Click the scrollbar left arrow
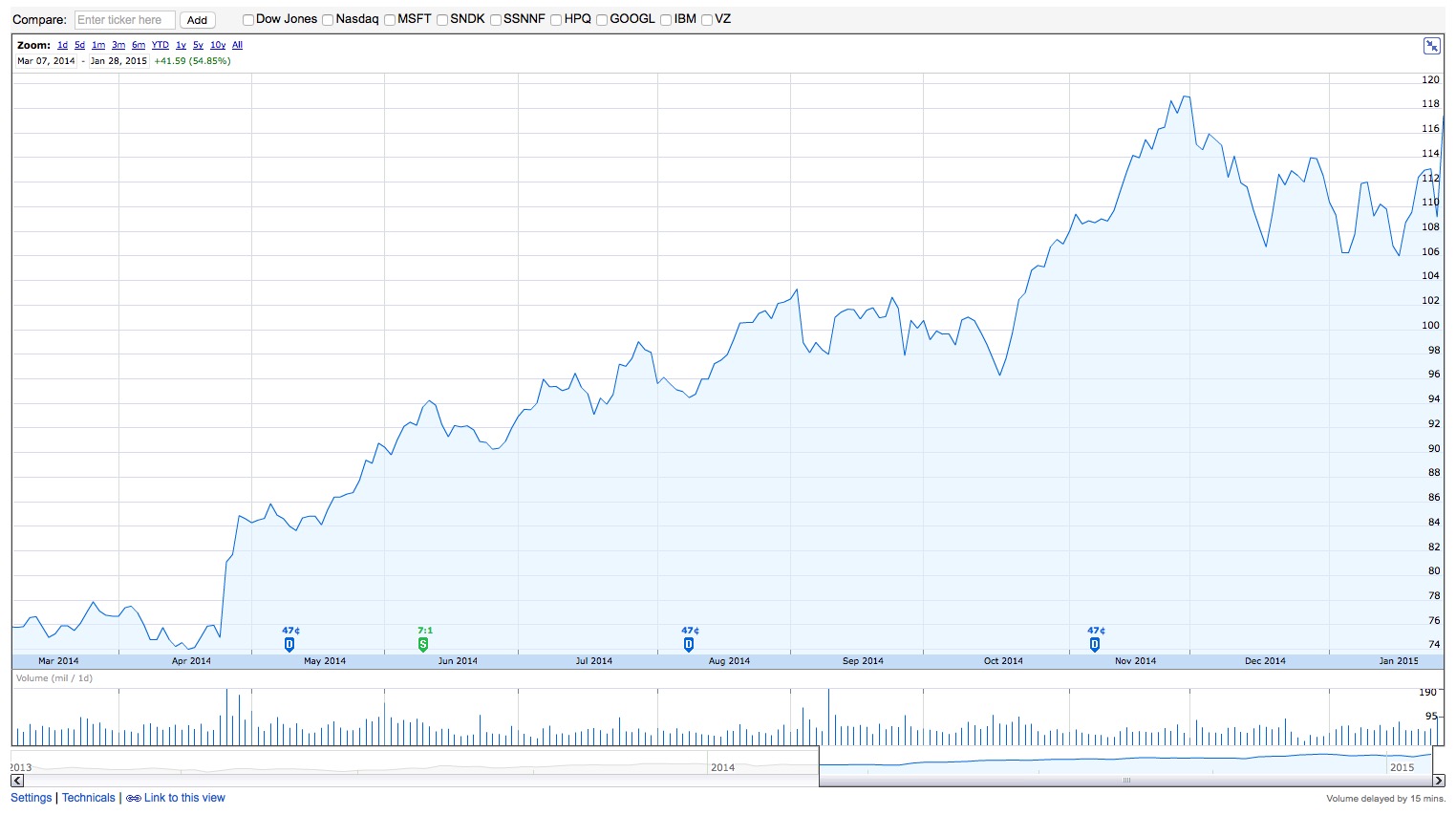 17,781
